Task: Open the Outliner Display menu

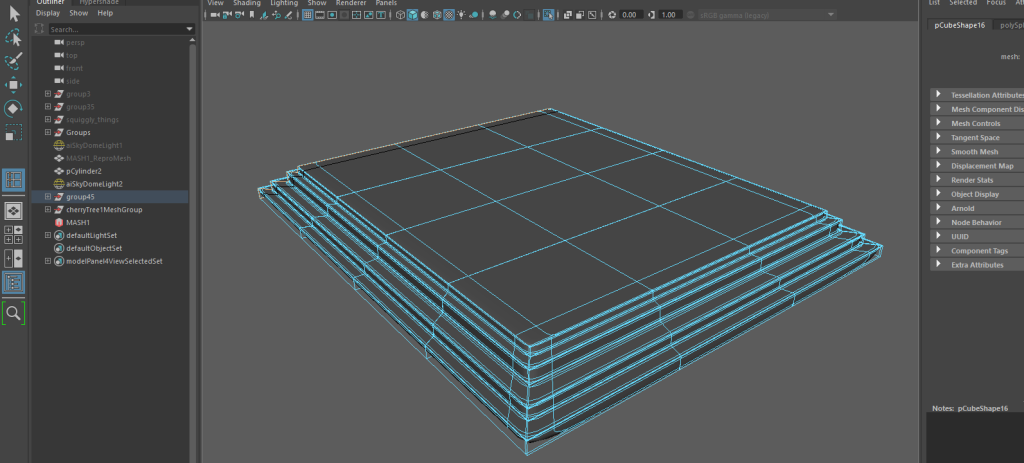Action: [x=48, y=14]
